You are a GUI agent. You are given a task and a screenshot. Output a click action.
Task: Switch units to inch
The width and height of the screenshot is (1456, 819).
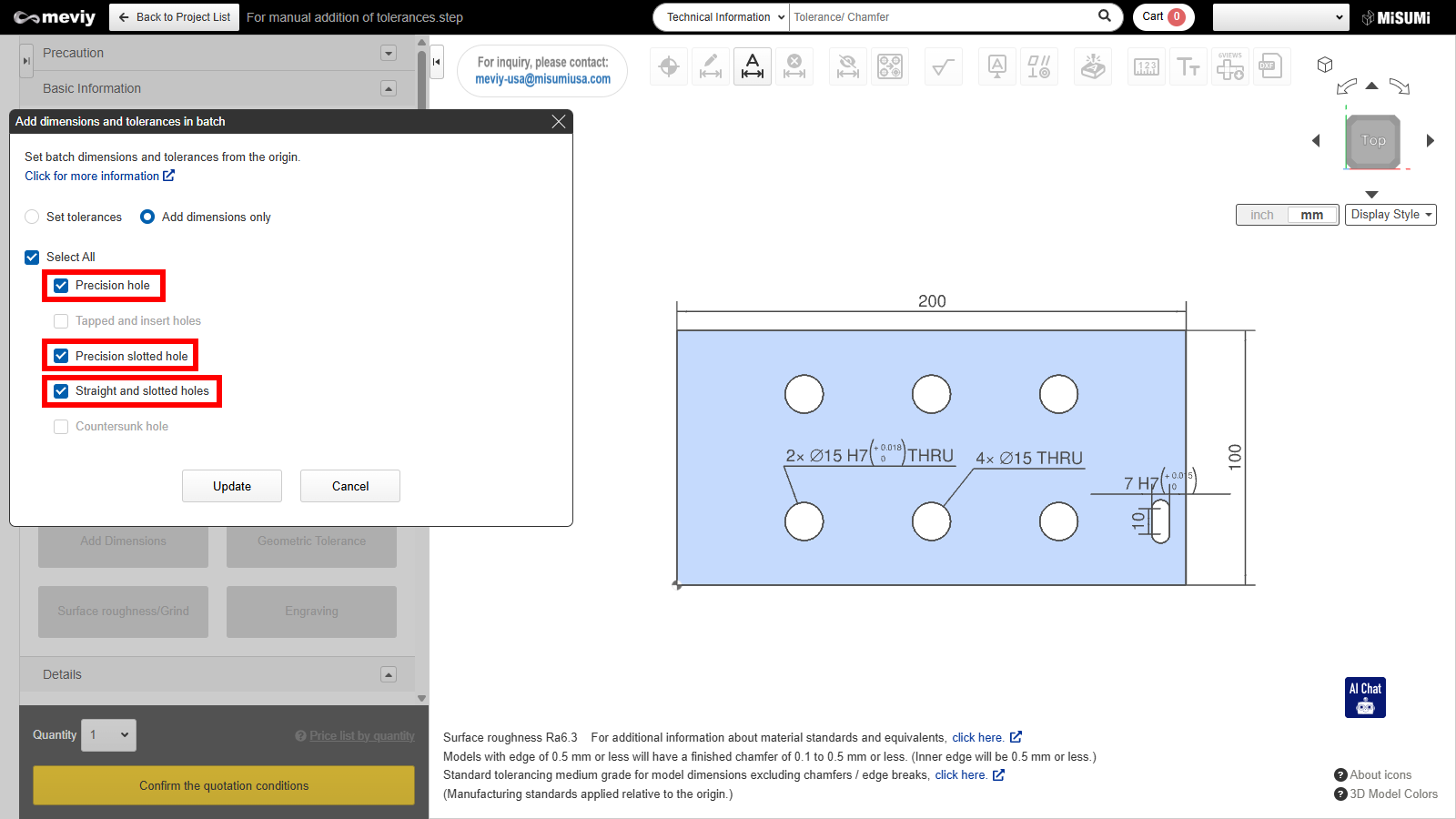1262,215
